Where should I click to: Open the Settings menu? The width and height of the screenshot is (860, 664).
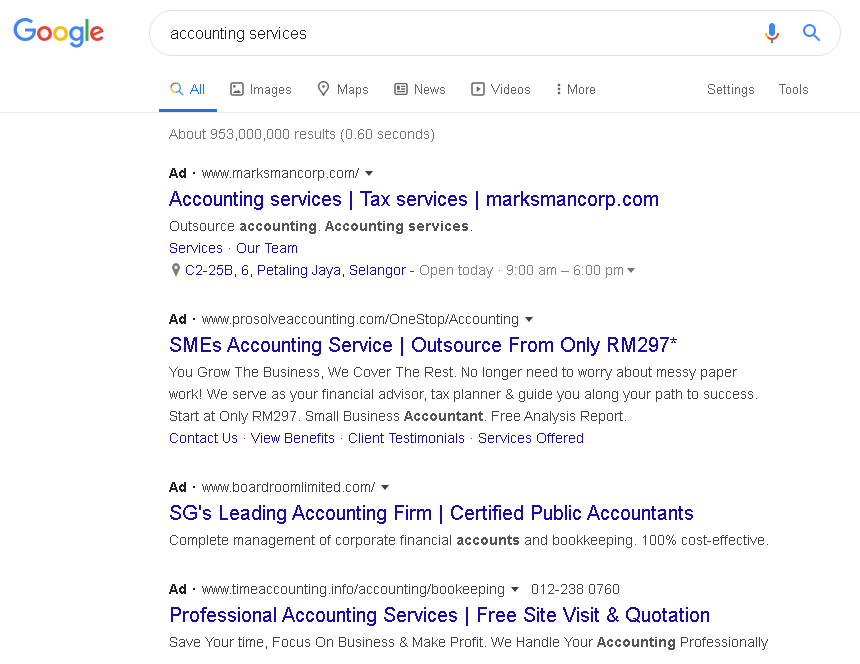pos(730,89)
